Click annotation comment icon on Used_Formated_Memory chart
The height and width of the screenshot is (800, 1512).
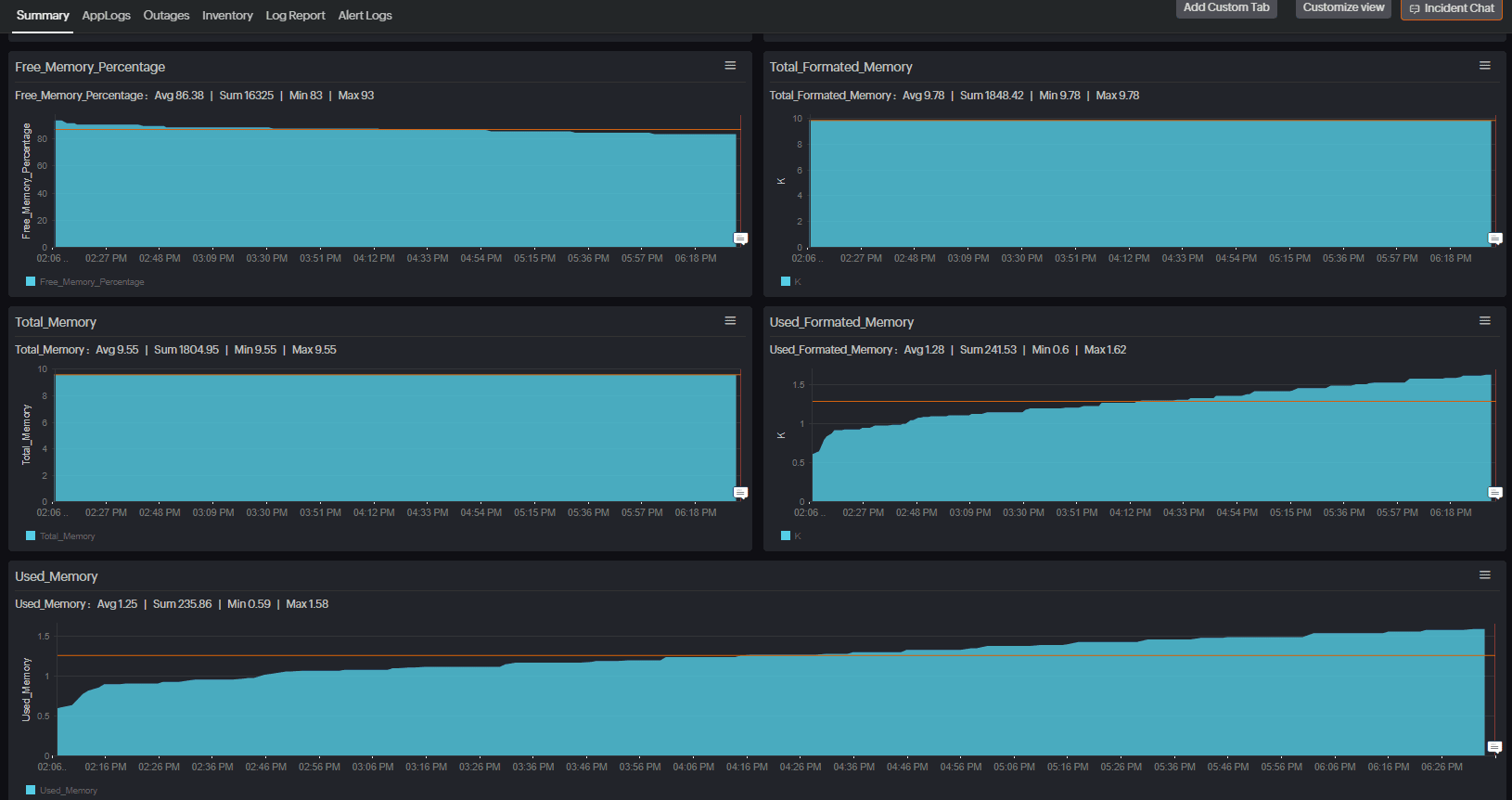click(x=1495, y=493)
